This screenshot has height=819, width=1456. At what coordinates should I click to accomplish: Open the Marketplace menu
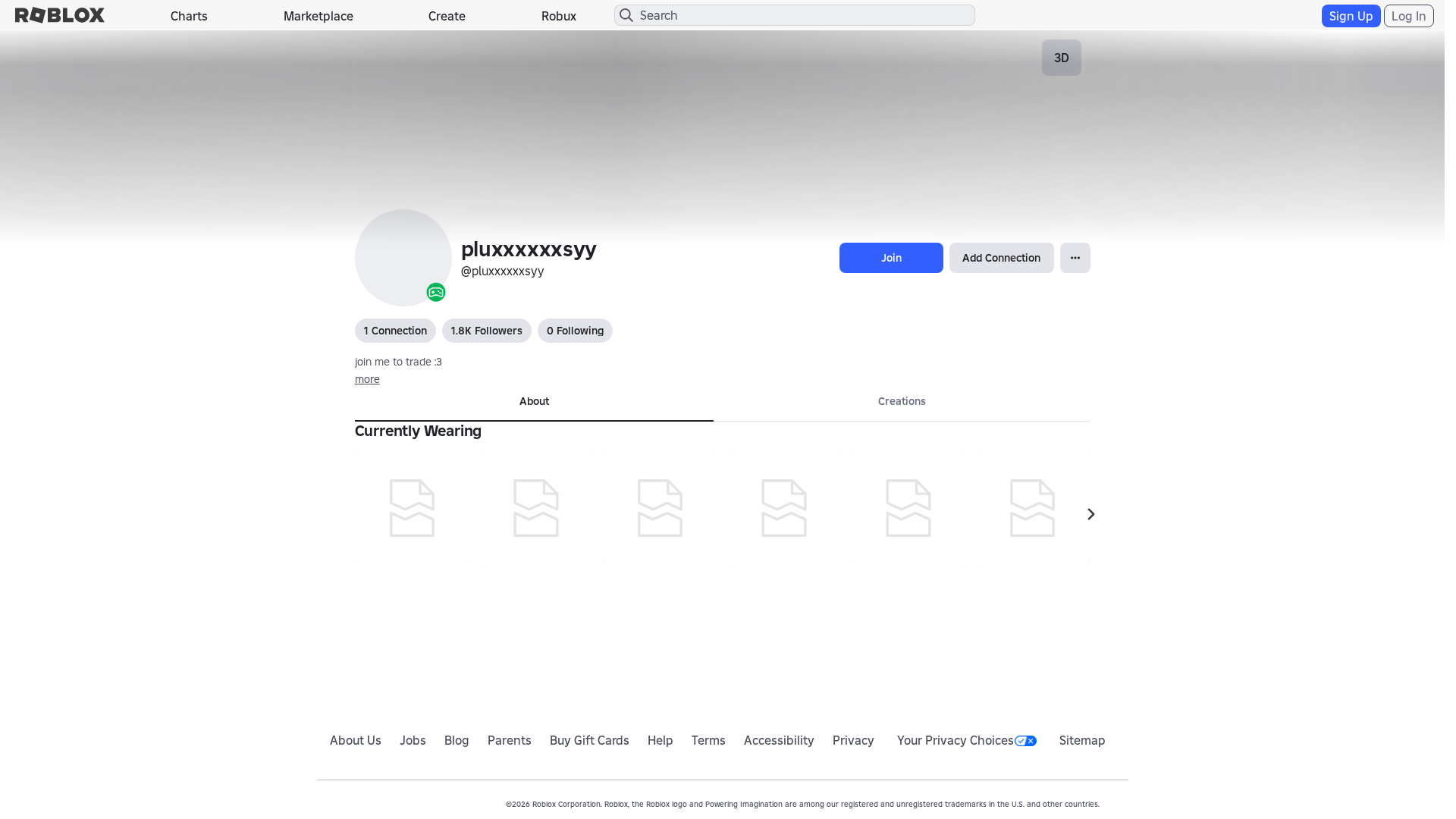point(318,16)
